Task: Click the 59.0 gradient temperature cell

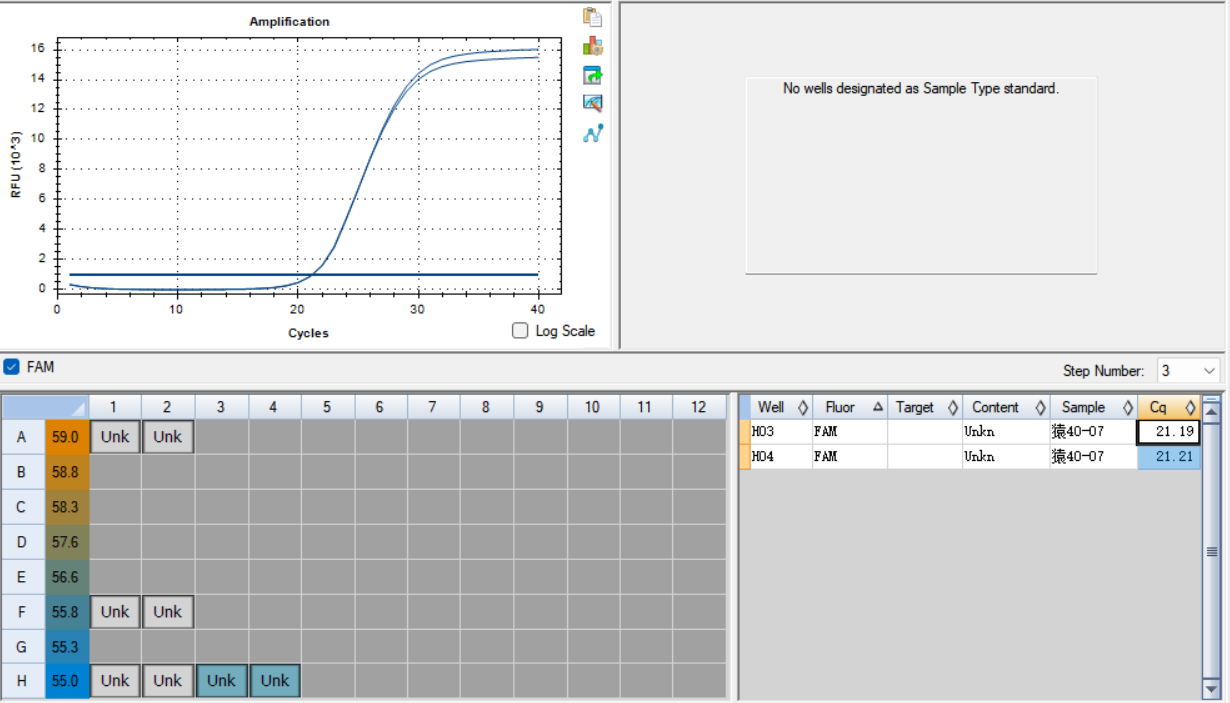Action: point(67,437)
